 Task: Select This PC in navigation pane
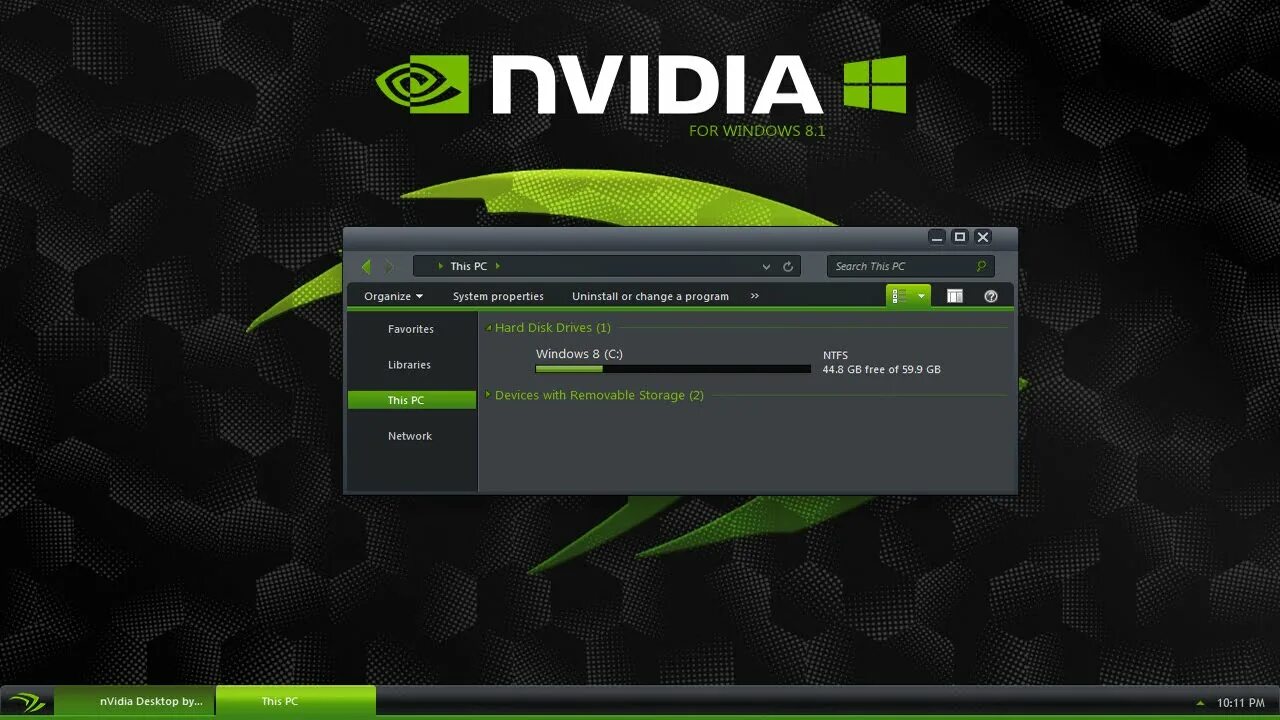[411, 400]
